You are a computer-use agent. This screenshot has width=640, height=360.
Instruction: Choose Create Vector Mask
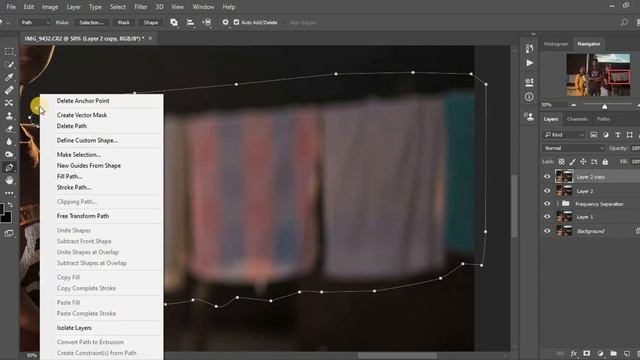click(x=82, y=115)
